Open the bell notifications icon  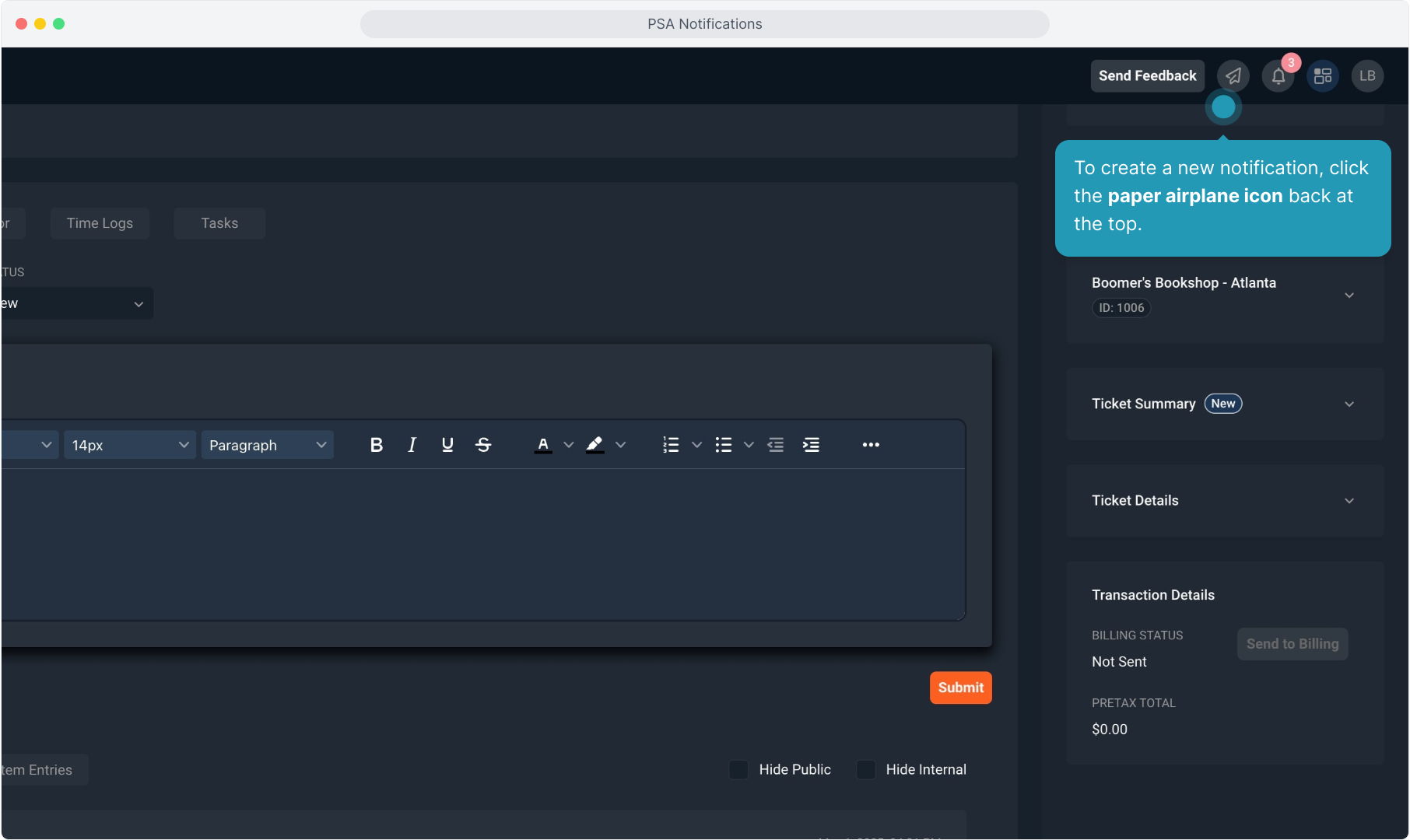[1278, 76]
